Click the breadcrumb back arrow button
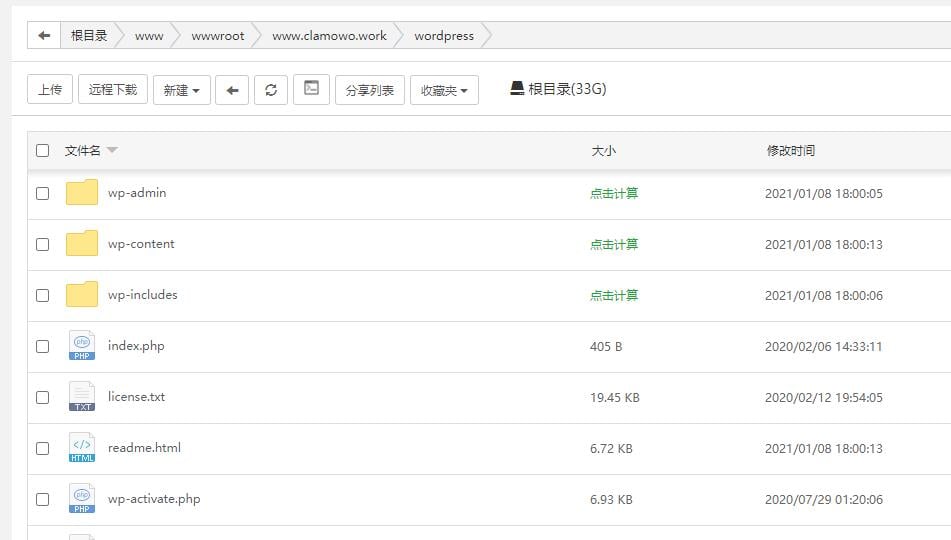Viewport: 951px width, 540px height. tap(44, 35)
